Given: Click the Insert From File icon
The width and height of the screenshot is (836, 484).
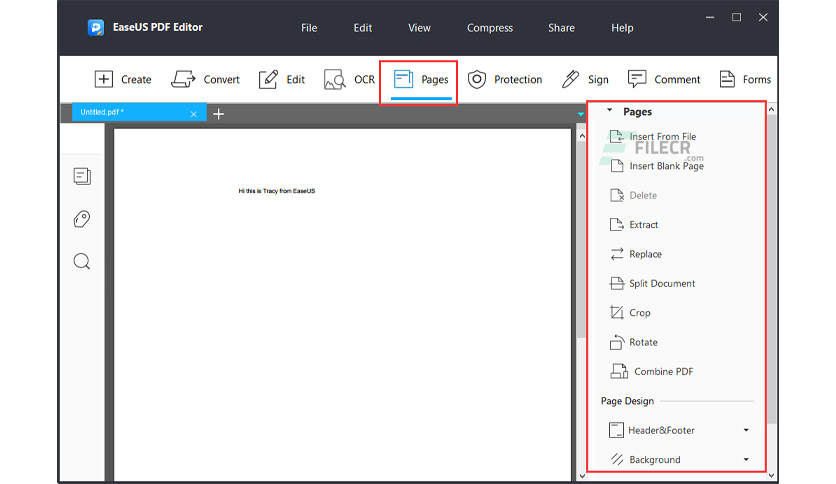Looking at the screenshot, I should (x=616, y=136).
